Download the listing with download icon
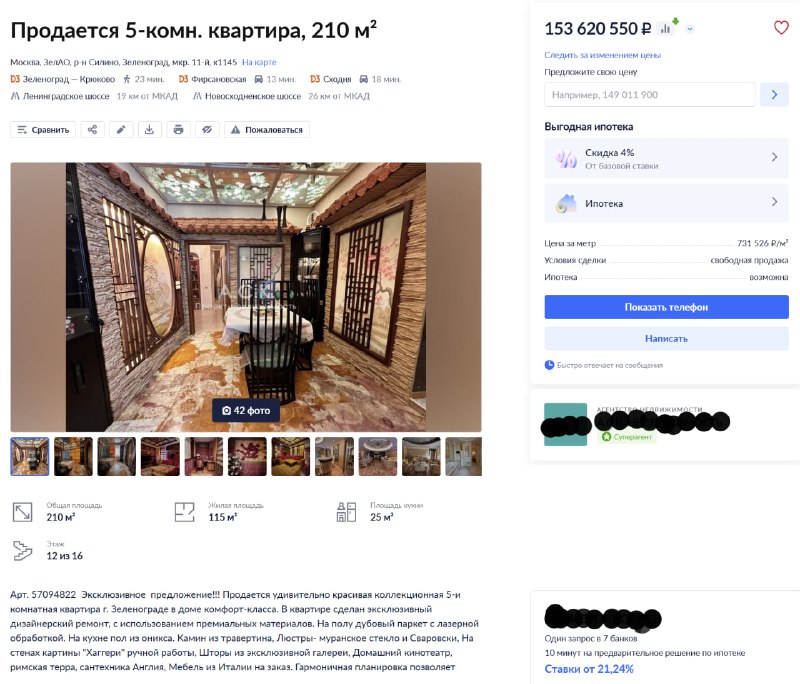Image resolution: width=800 pixels, height=684 pixels. point(149,130)
